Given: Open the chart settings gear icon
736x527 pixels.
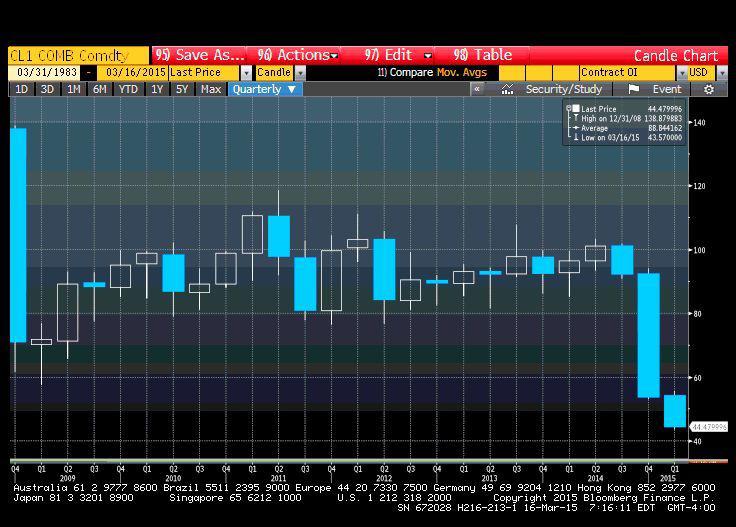Looking at the screenshot, I should pos(708,89).
